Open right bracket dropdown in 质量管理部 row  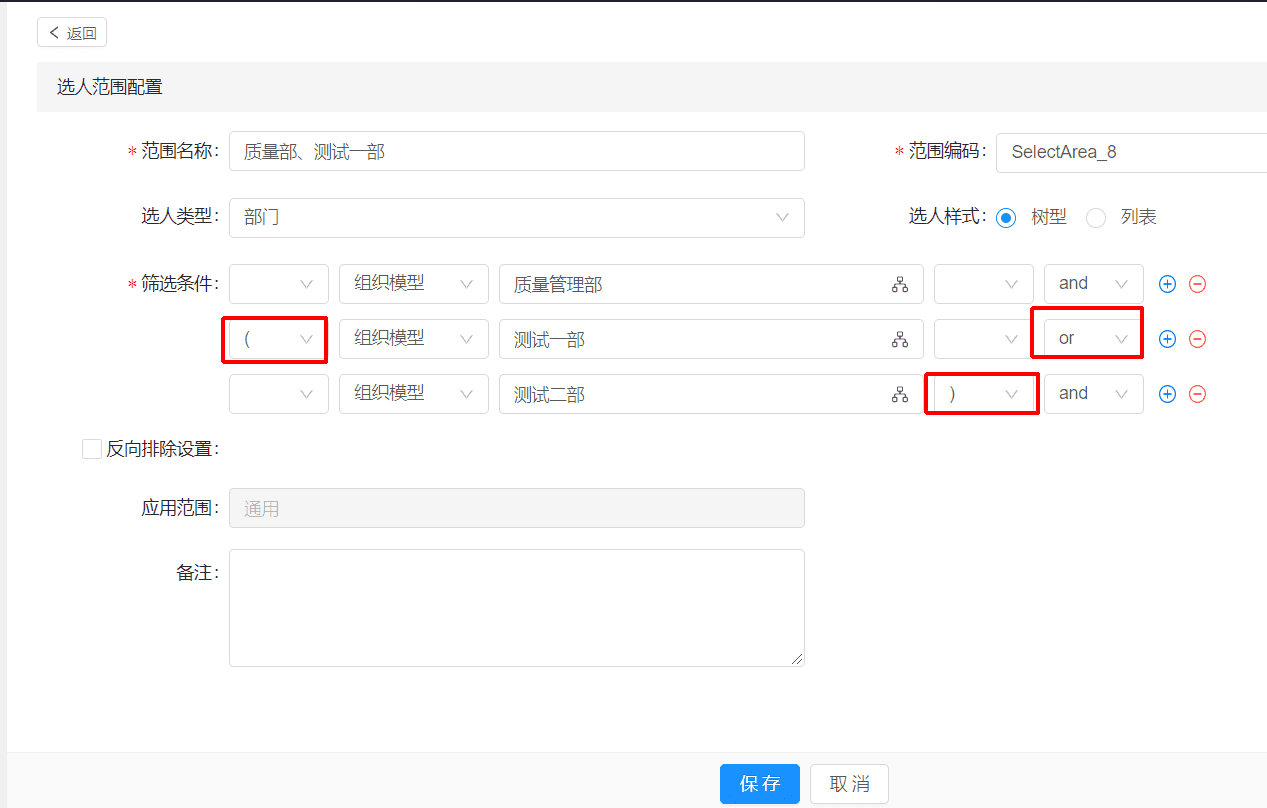pyautogui.click(x=984, y=284)
